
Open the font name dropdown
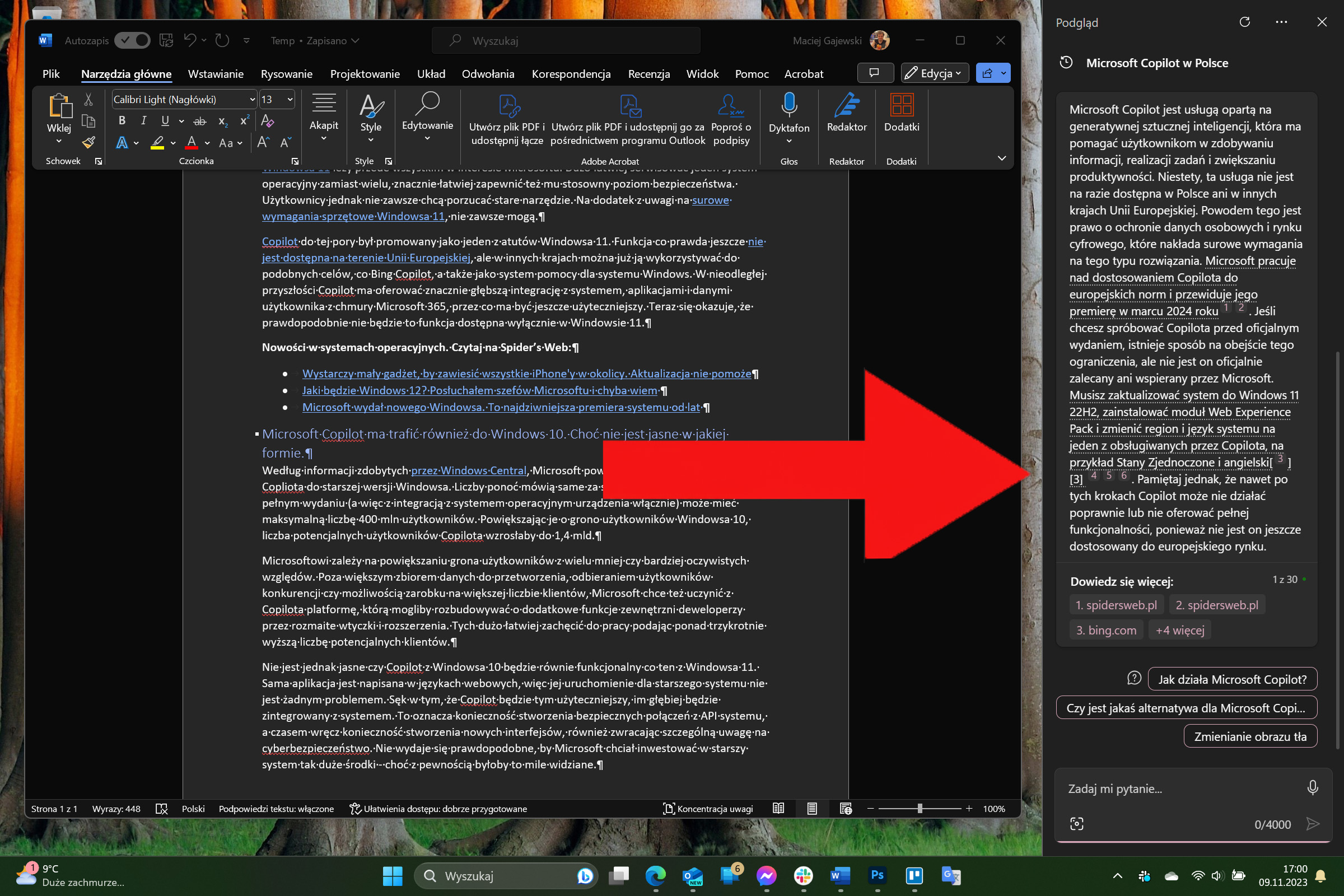pyautogui.click(x=252, y=100)
